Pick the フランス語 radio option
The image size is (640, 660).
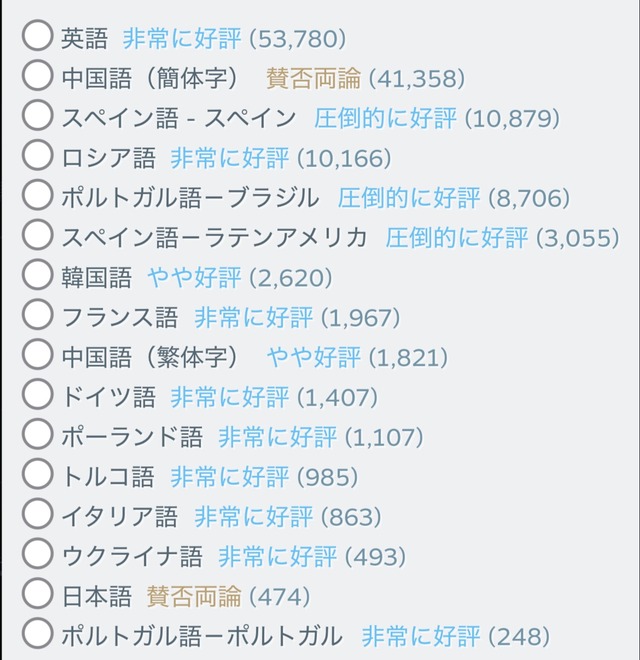point(37,317)
